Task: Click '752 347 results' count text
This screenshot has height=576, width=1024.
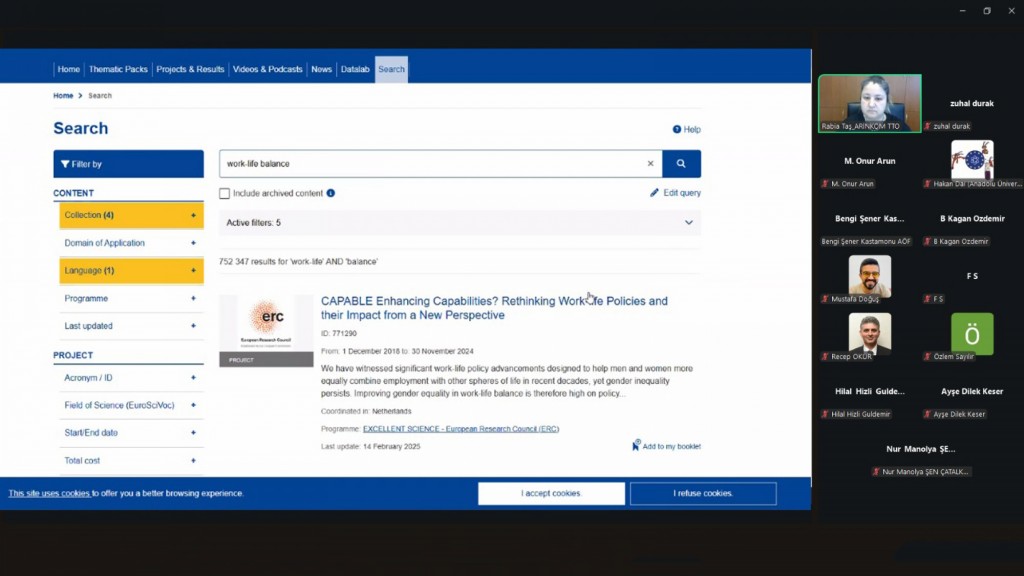Action: [298, 261]
